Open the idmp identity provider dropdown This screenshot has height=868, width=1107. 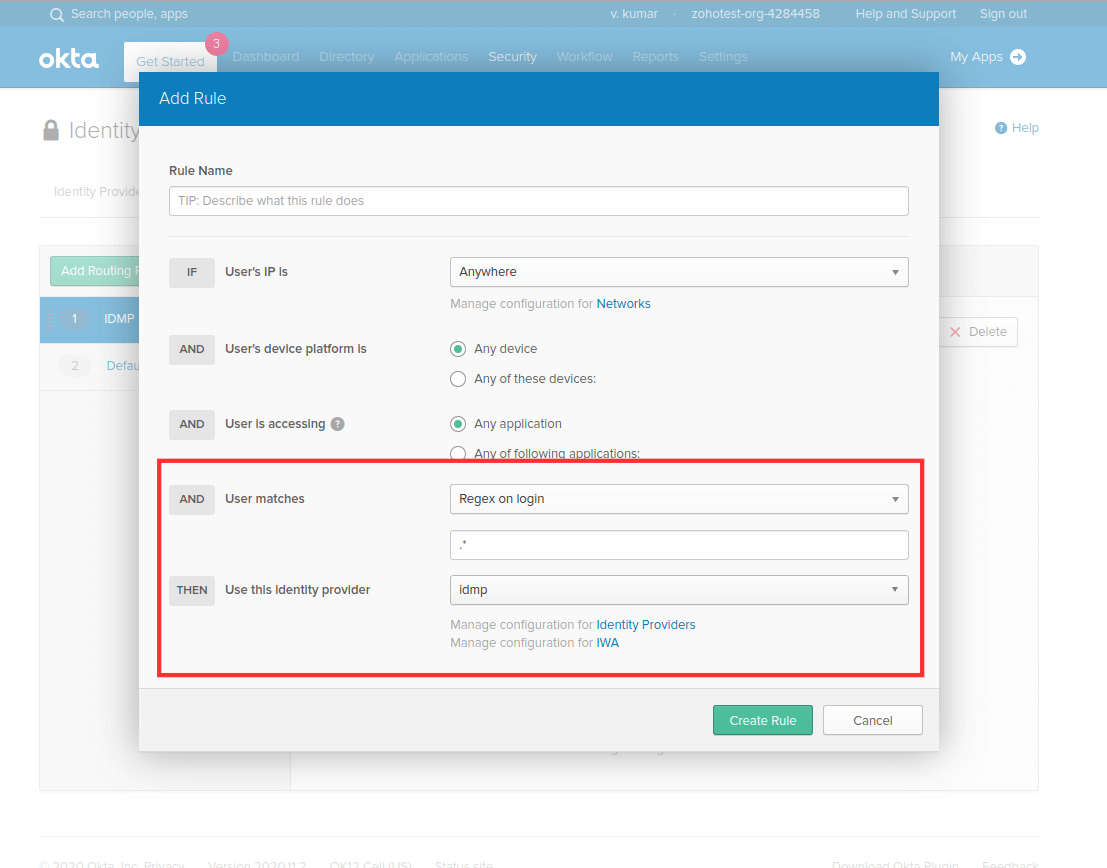tap(679, 590)
